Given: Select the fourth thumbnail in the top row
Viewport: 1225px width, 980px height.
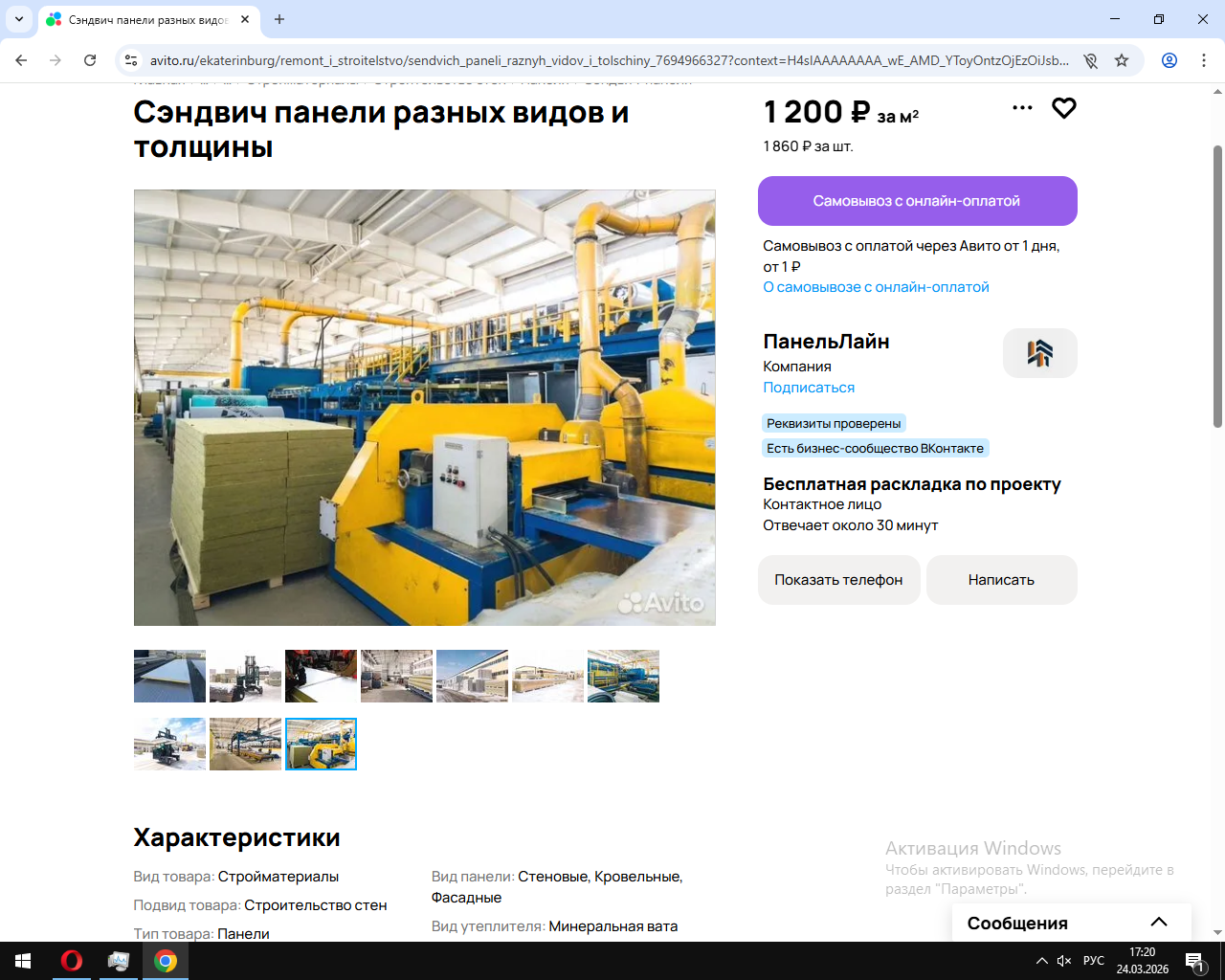Looking at the screenshot, I should 396,676.
